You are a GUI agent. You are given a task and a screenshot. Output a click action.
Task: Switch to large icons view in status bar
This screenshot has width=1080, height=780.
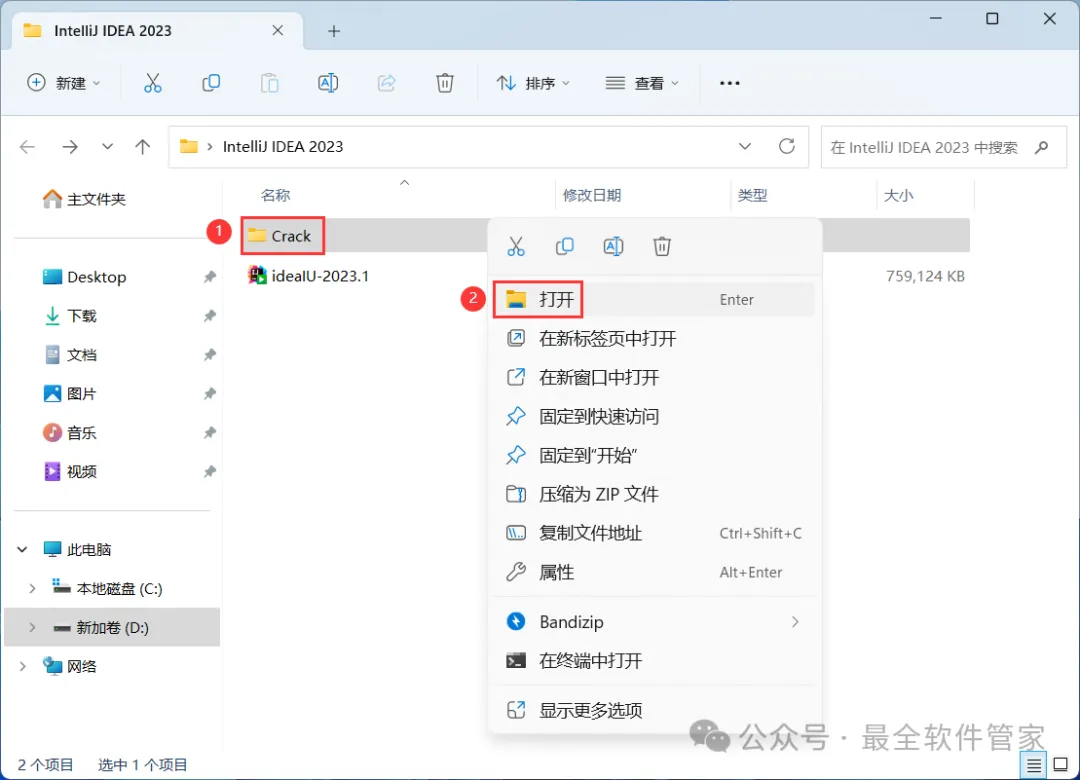1061,764
